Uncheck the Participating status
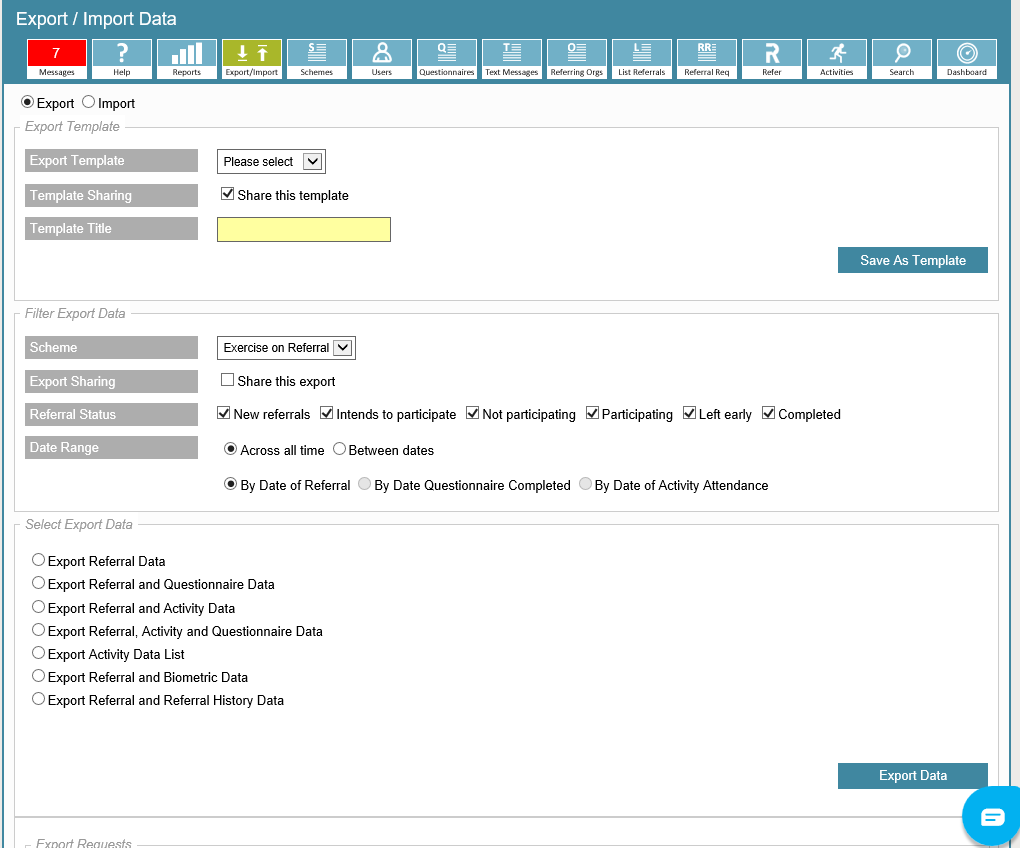The width and height of the screenshot is (1020, 848). [593, 413]
